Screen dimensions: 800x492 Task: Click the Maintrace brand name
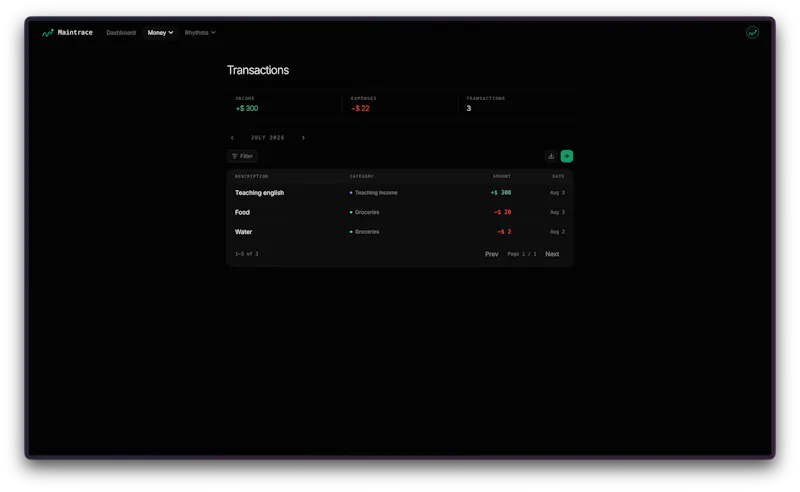(x=75, y=33)
